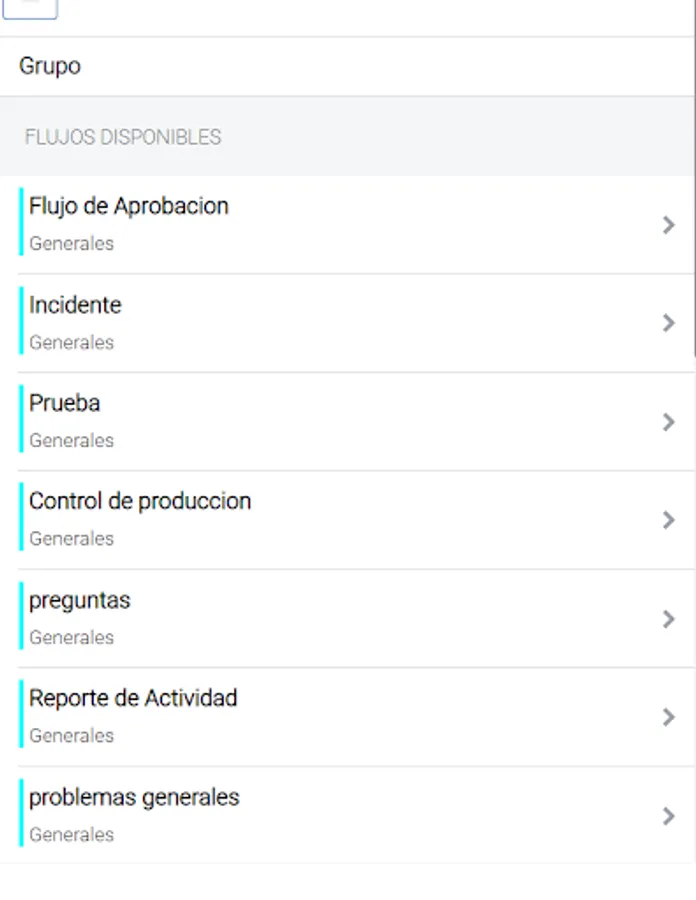The height and width of the screenshot is (900, 696).
Task: Open Reporte de Actividad chevron arrow
Action: click(x=668, y=717)
